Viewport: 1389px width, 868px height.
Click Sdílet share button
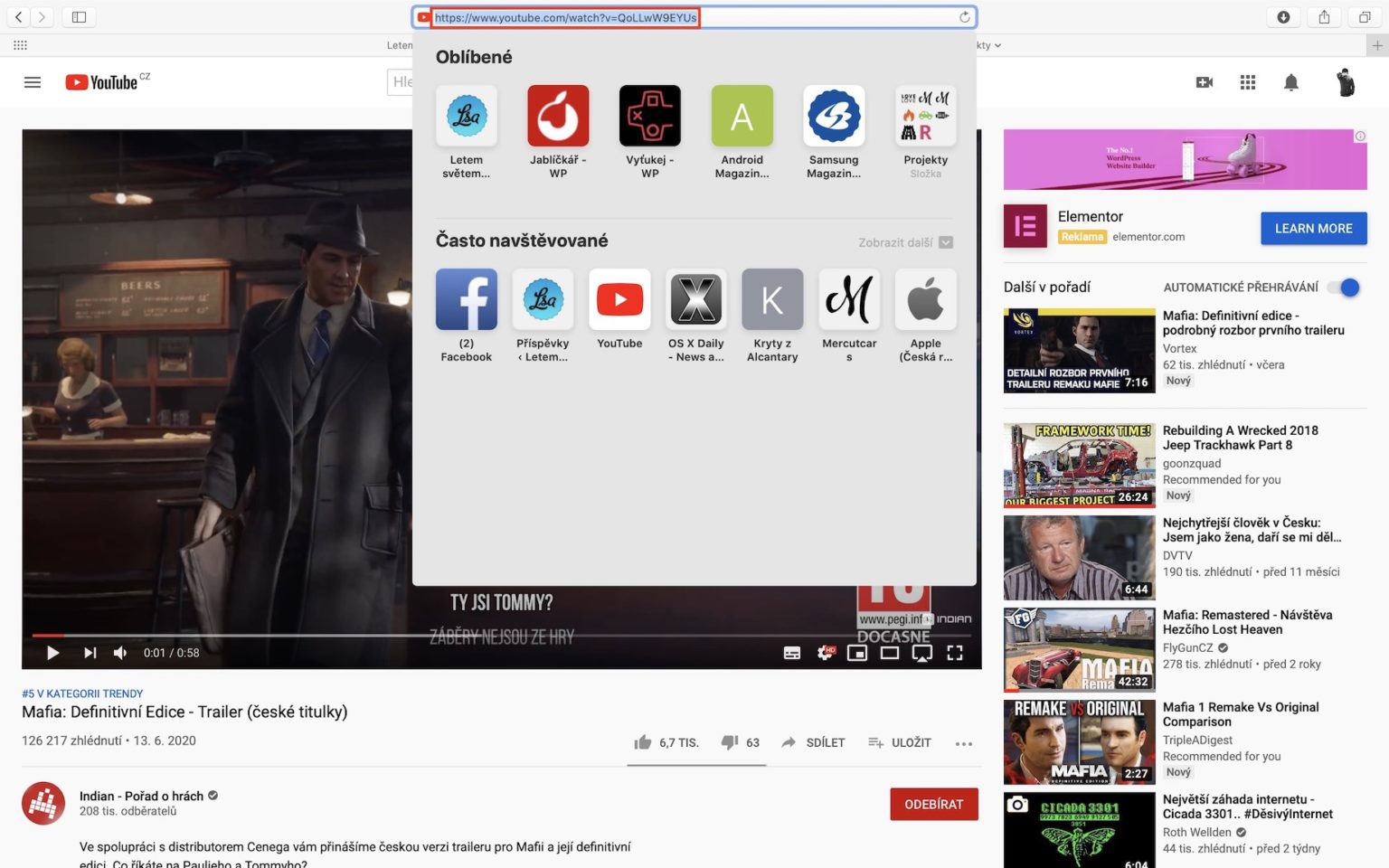click(813, 742)
